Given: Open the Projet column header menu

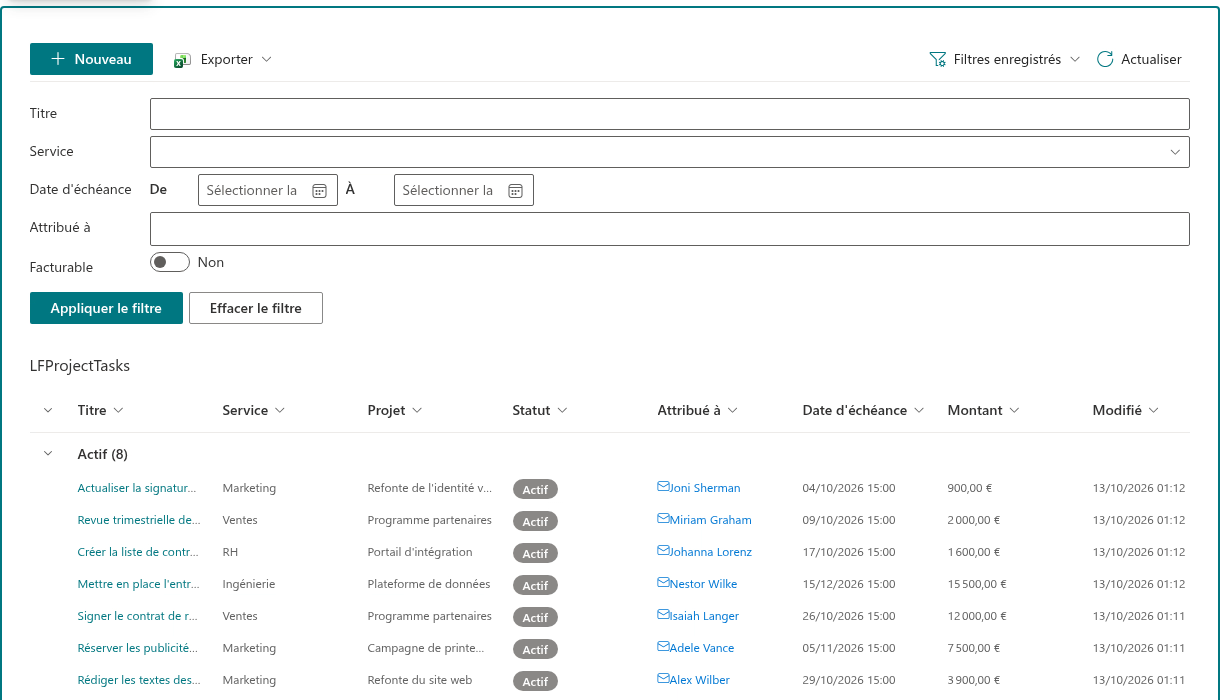Looking at the screenshot, I should pyautogui.click(x=395, y=410).
